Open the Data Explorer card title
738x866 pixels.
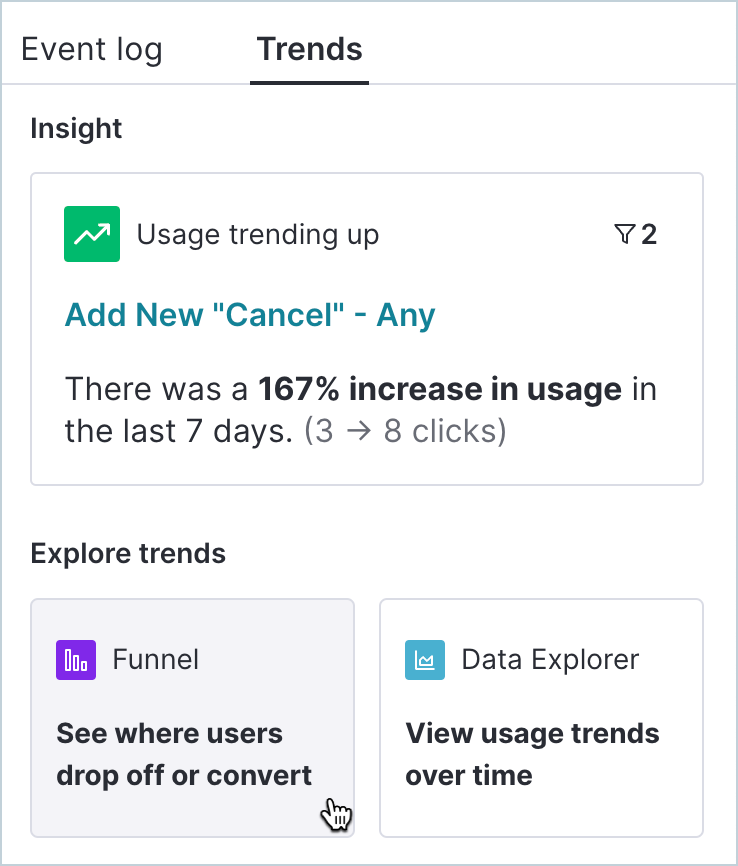pos(550,660)
